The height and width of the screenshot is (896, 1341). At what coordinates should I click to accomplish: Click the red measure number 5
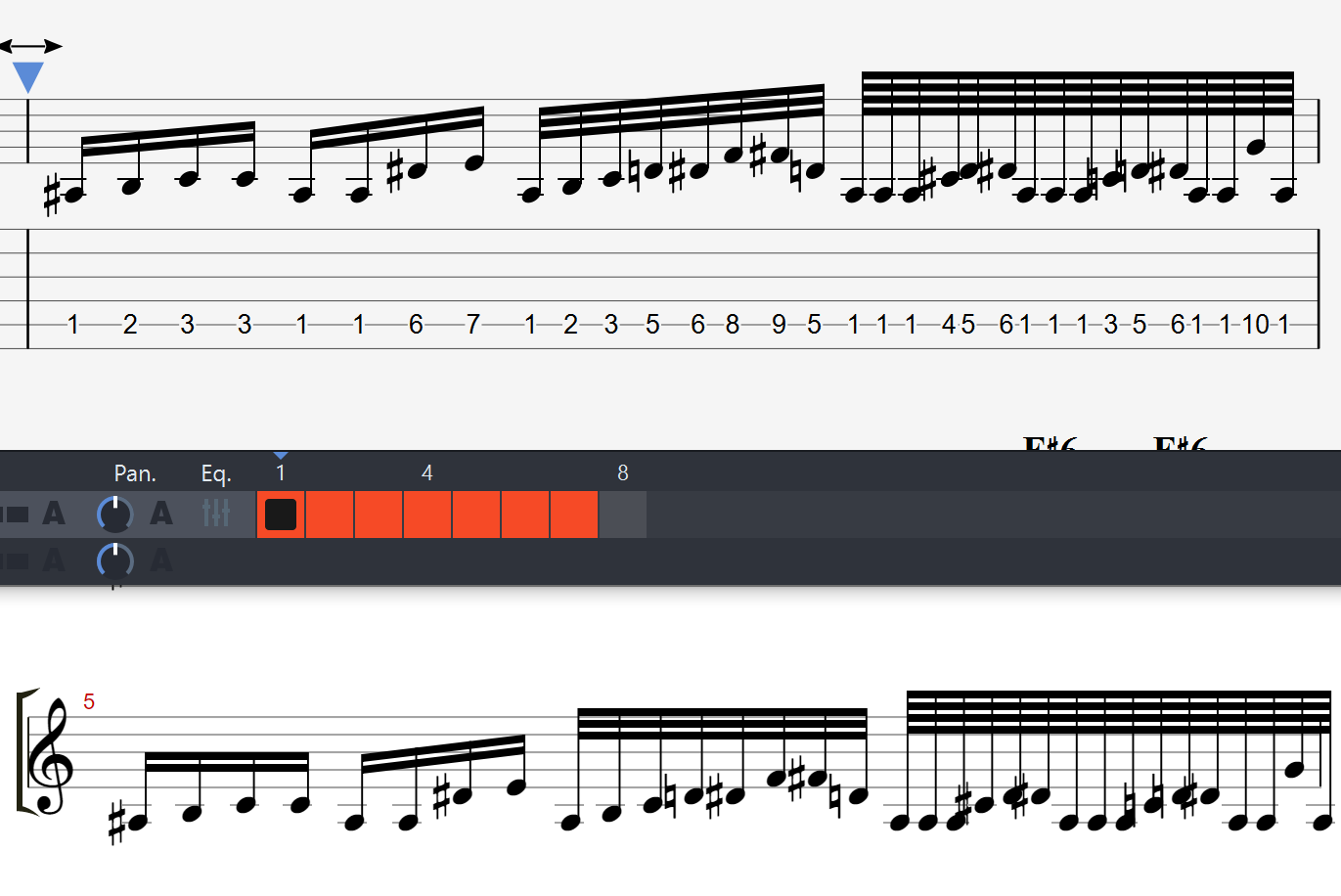coord(89,701)
